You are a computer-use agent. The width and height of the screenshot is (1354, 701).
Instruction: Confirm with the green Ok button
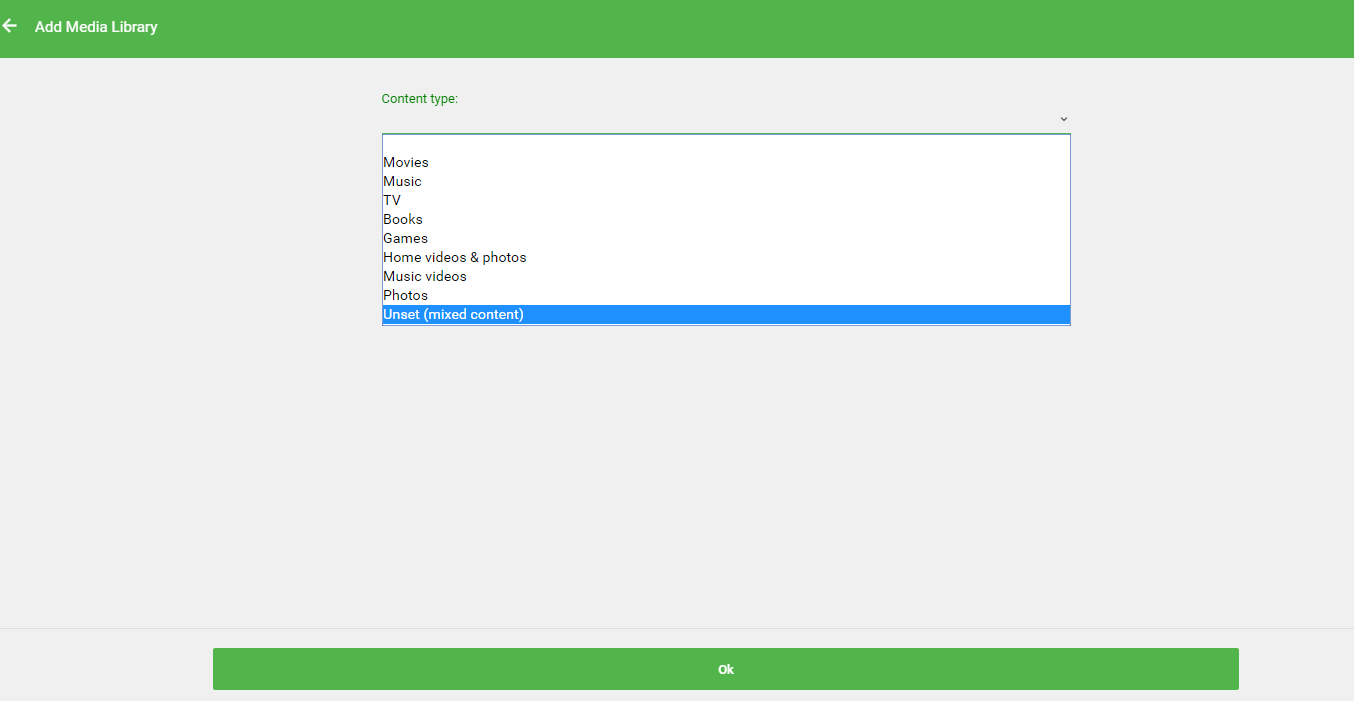click(x=726, y=669)
